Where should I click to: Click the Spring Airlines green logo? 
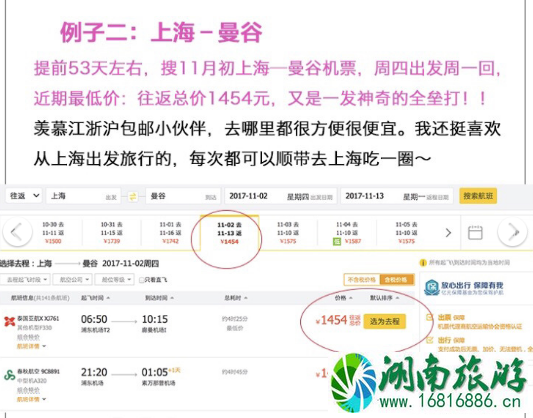click(x=9, y=375)
